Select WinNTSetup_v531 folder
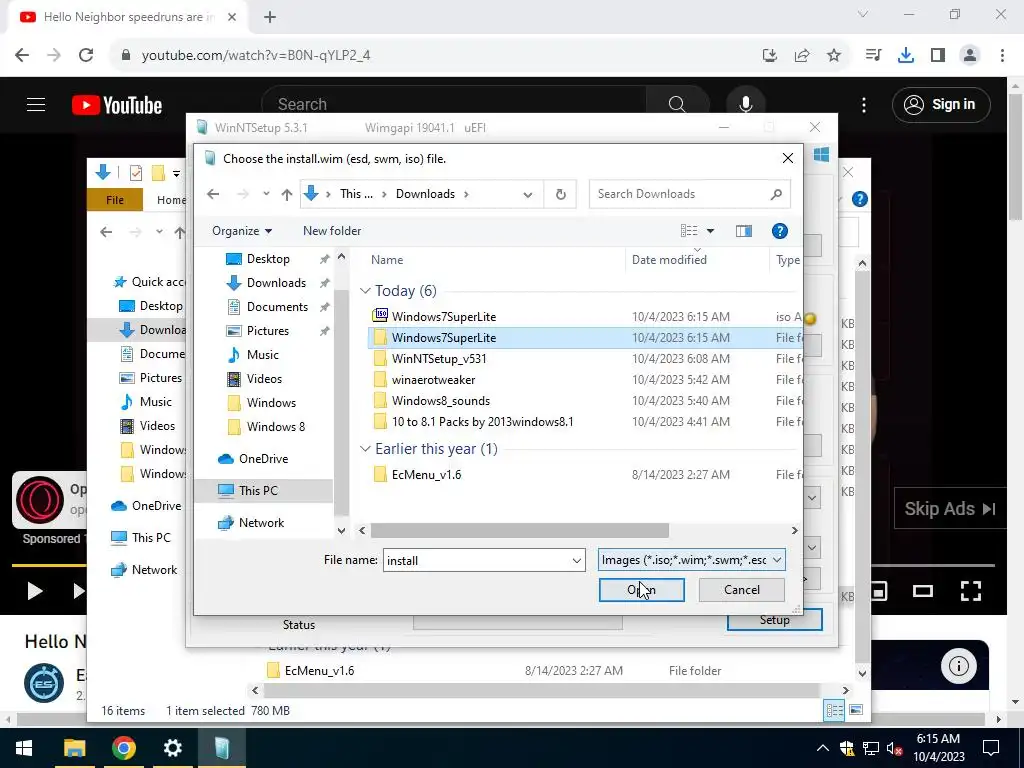 pyautogui.click(x=439, y=359)
